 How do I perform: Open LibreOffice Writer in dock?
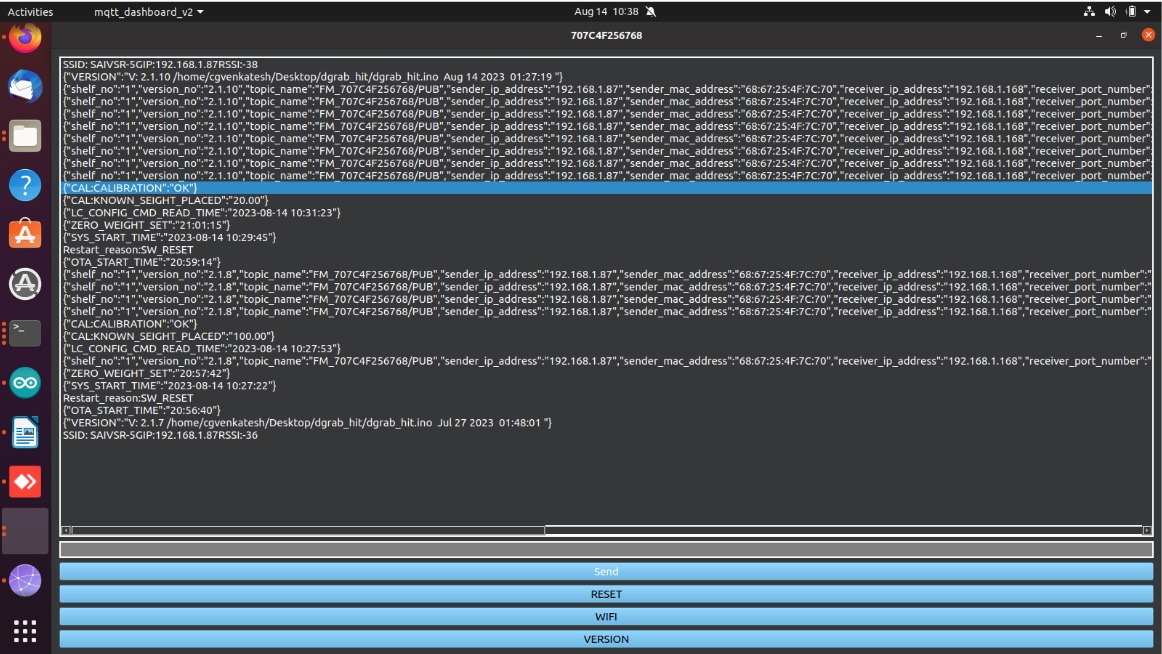coord(25,432)
